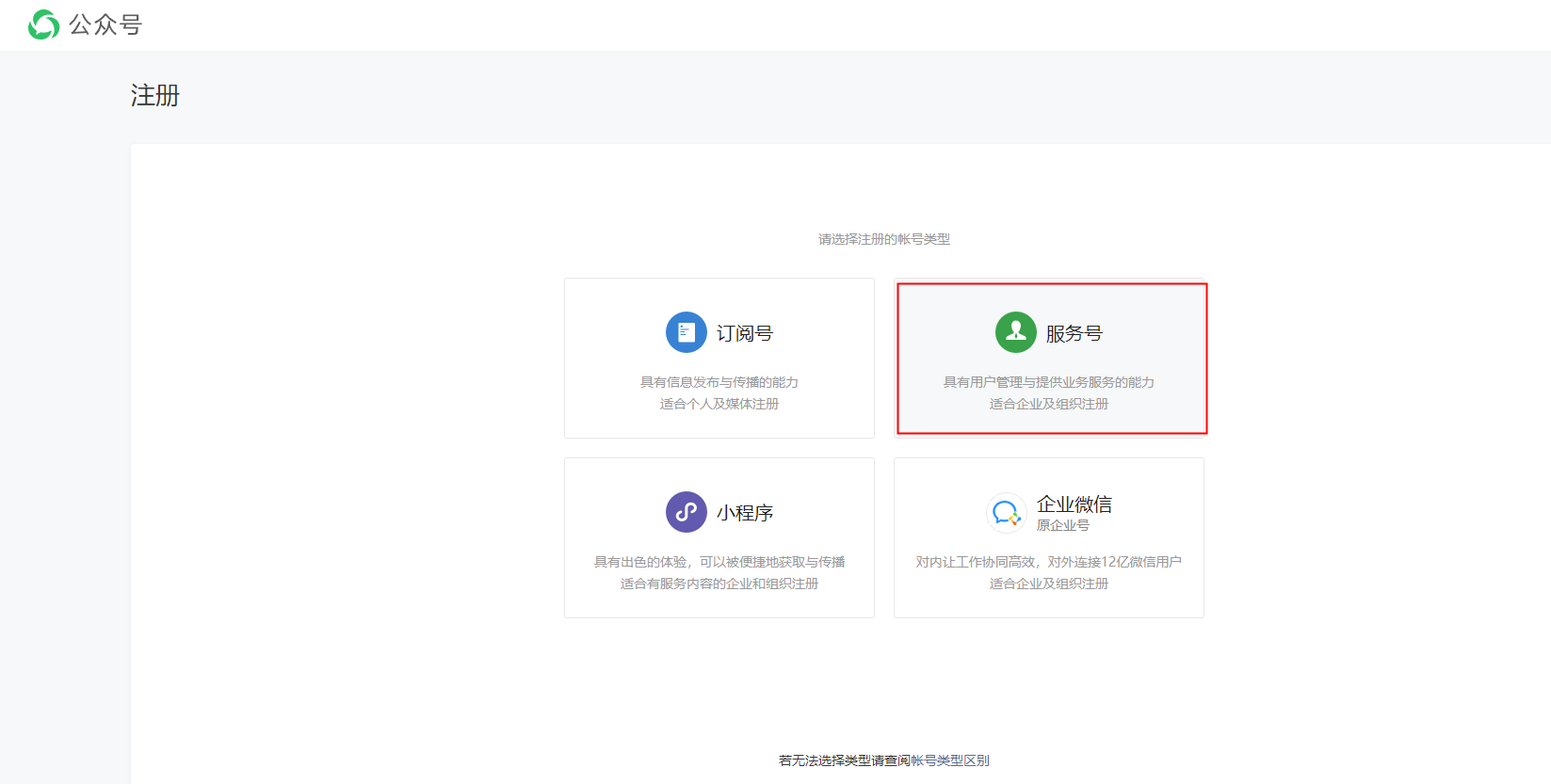Click 请选择注册的帐号类型 prompt text
This screenshot has width=1551, height=784.
[884, 239]
